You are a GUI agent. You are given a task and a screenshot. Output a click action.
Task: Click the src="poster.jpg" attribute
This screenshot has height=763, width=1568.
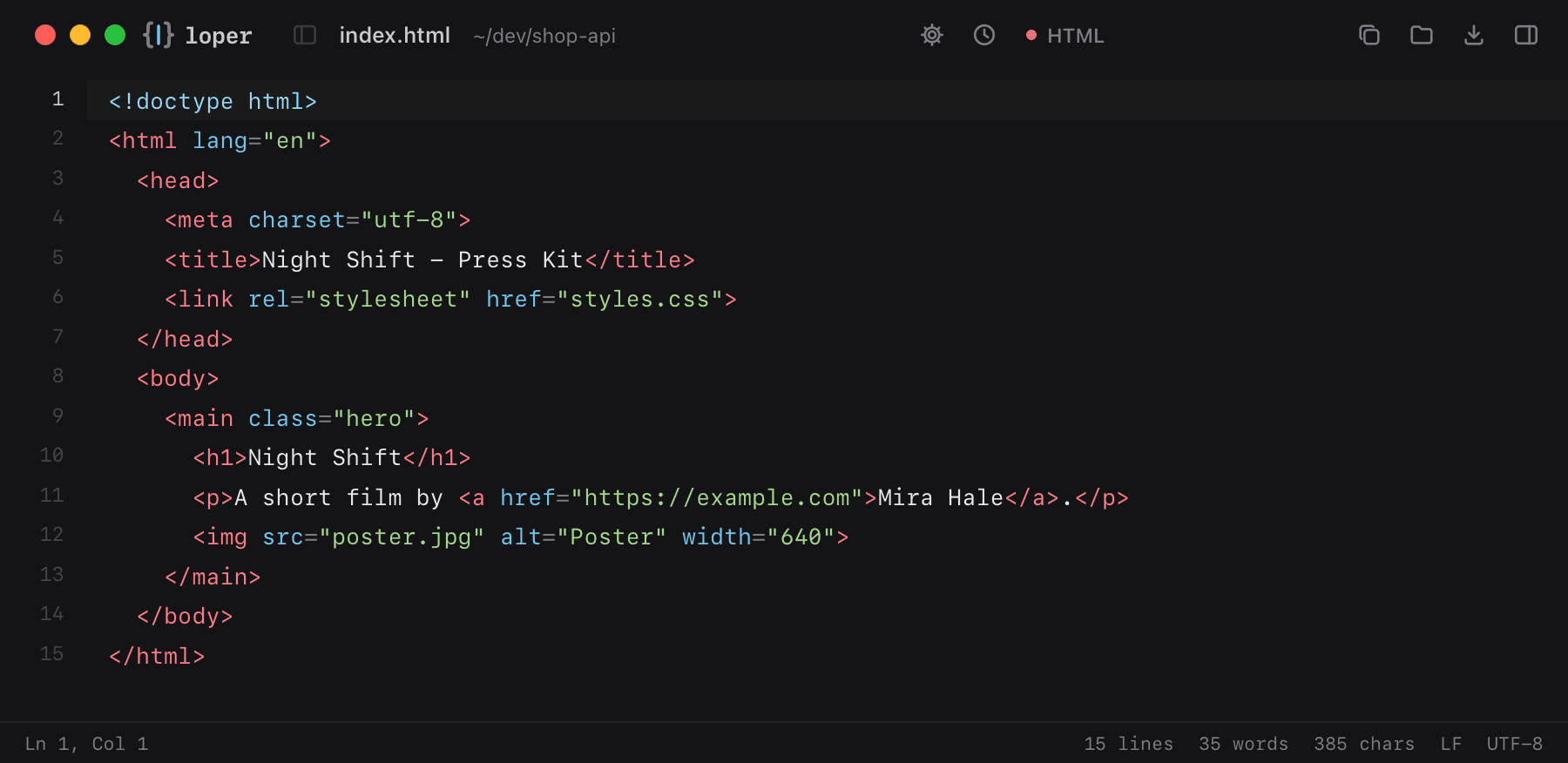(374, 537)
